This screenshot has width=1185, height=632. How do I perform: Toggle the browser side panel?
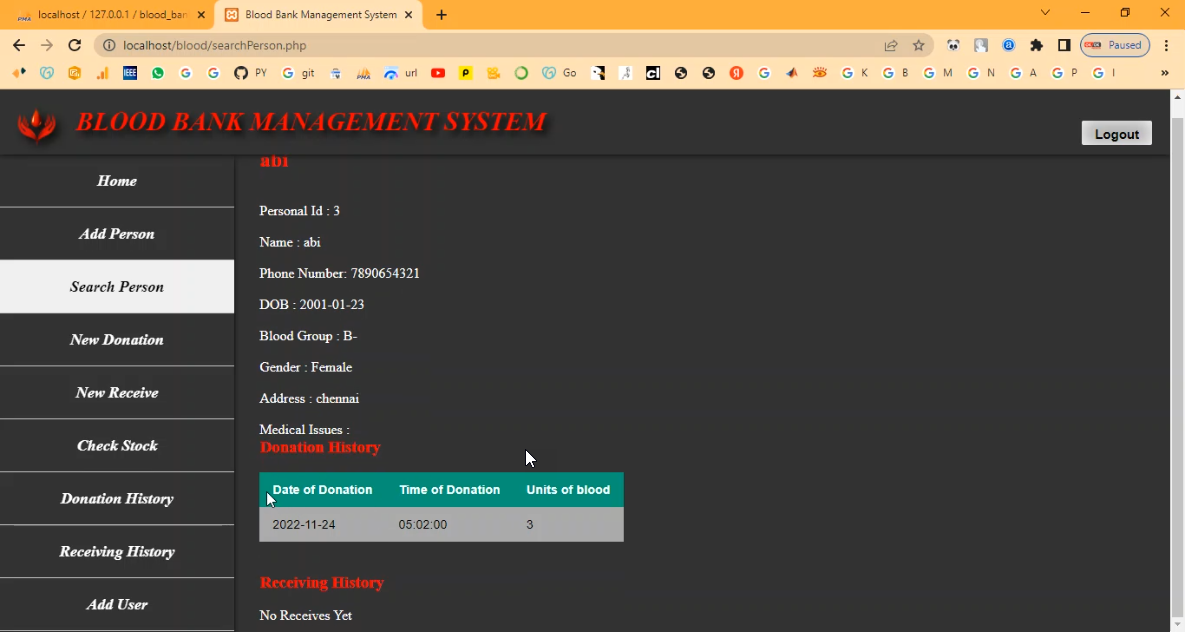(1064, 45)
